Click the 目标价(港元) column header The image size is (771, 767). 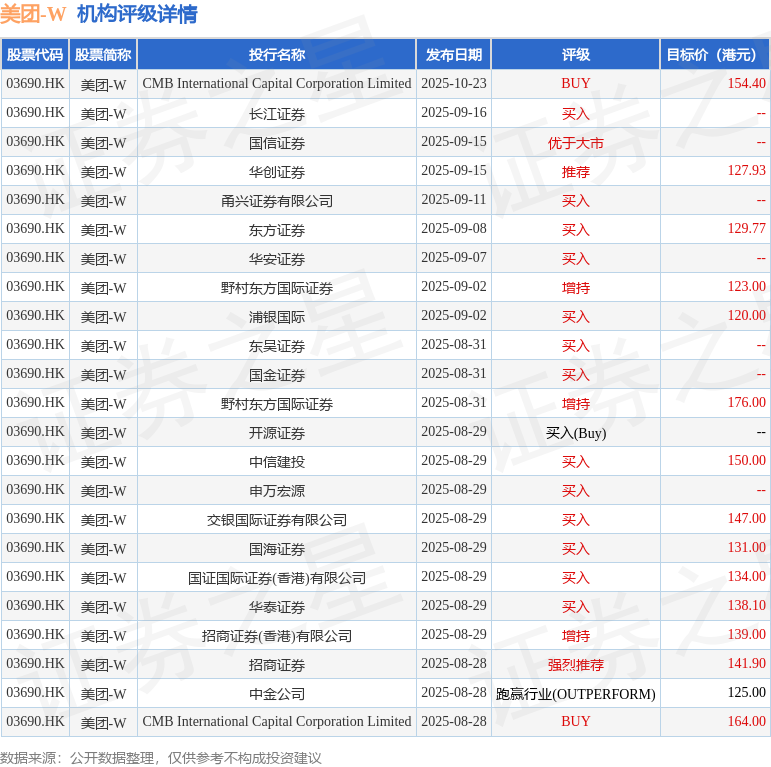(715, 55)
